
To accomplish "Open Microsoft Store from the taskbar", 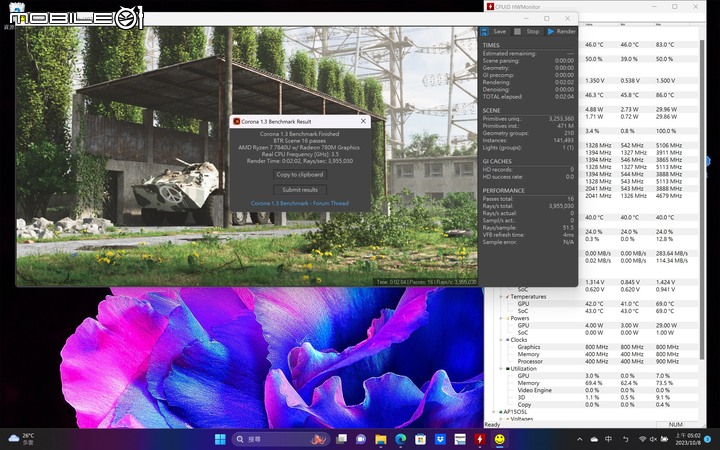I will pos(420,439).
